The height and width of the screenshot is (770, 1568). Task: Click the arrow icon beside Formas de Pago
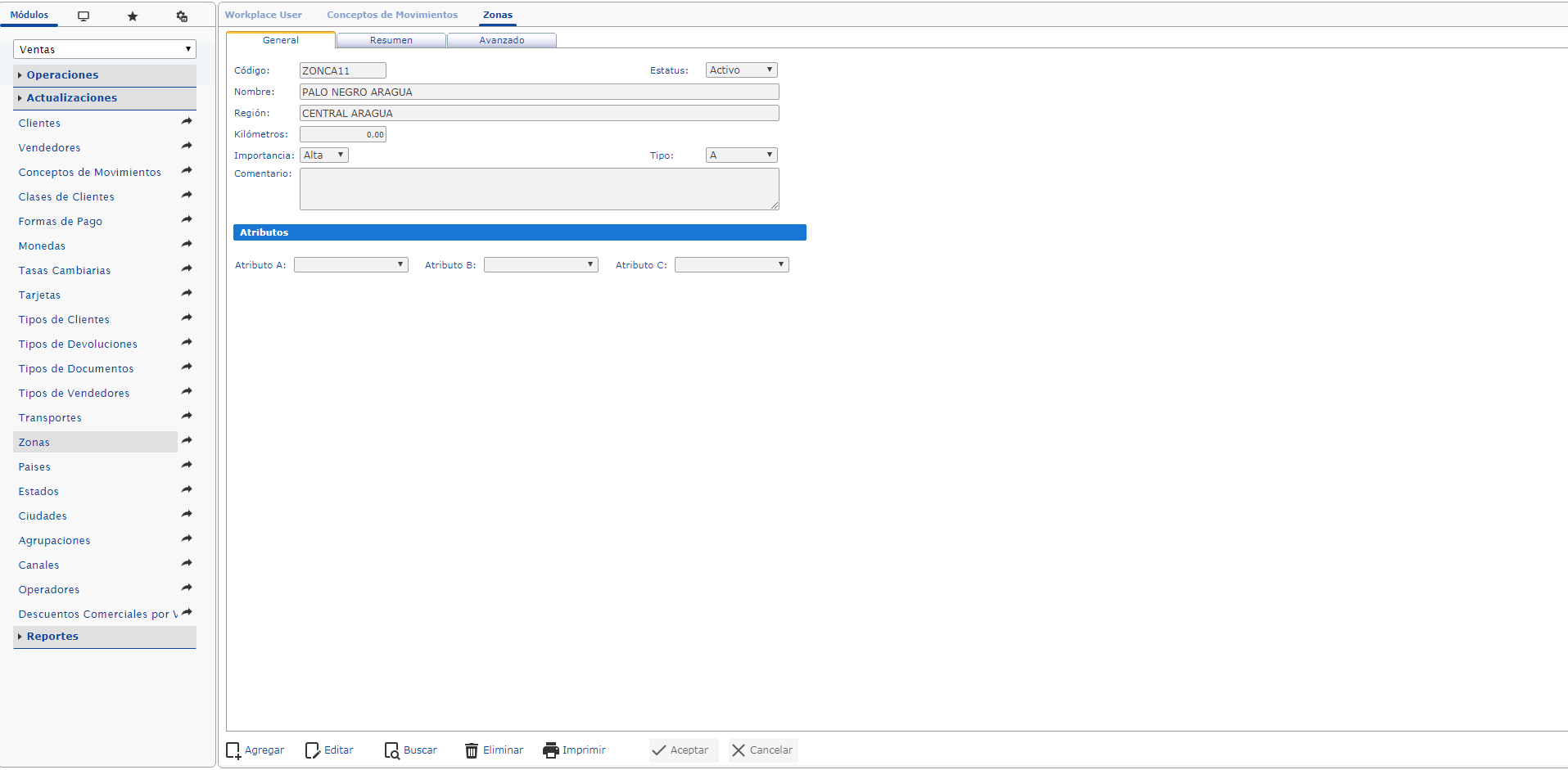[x=187, y=219]
